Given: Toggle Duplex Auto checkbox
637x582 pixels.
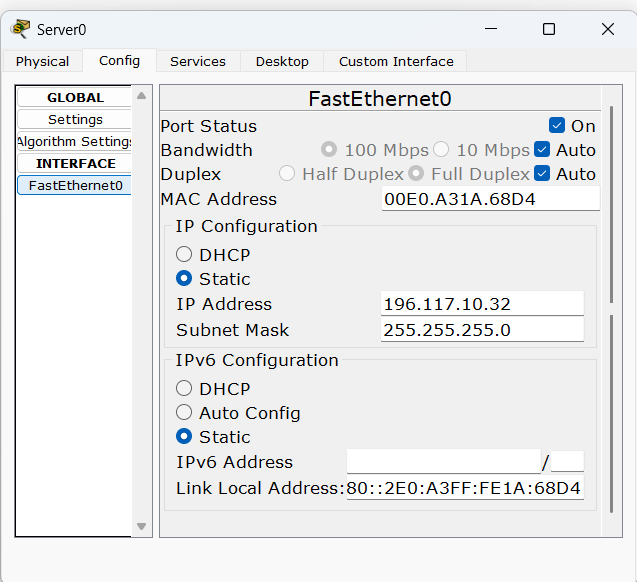Looking at the screenshot, I should click(542, 174).
